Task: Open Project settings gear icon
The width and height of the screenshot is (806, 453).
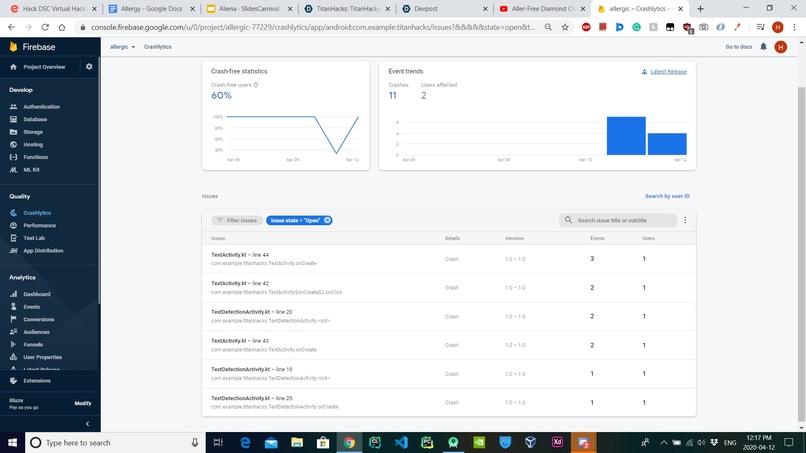Action: (89, 67)
